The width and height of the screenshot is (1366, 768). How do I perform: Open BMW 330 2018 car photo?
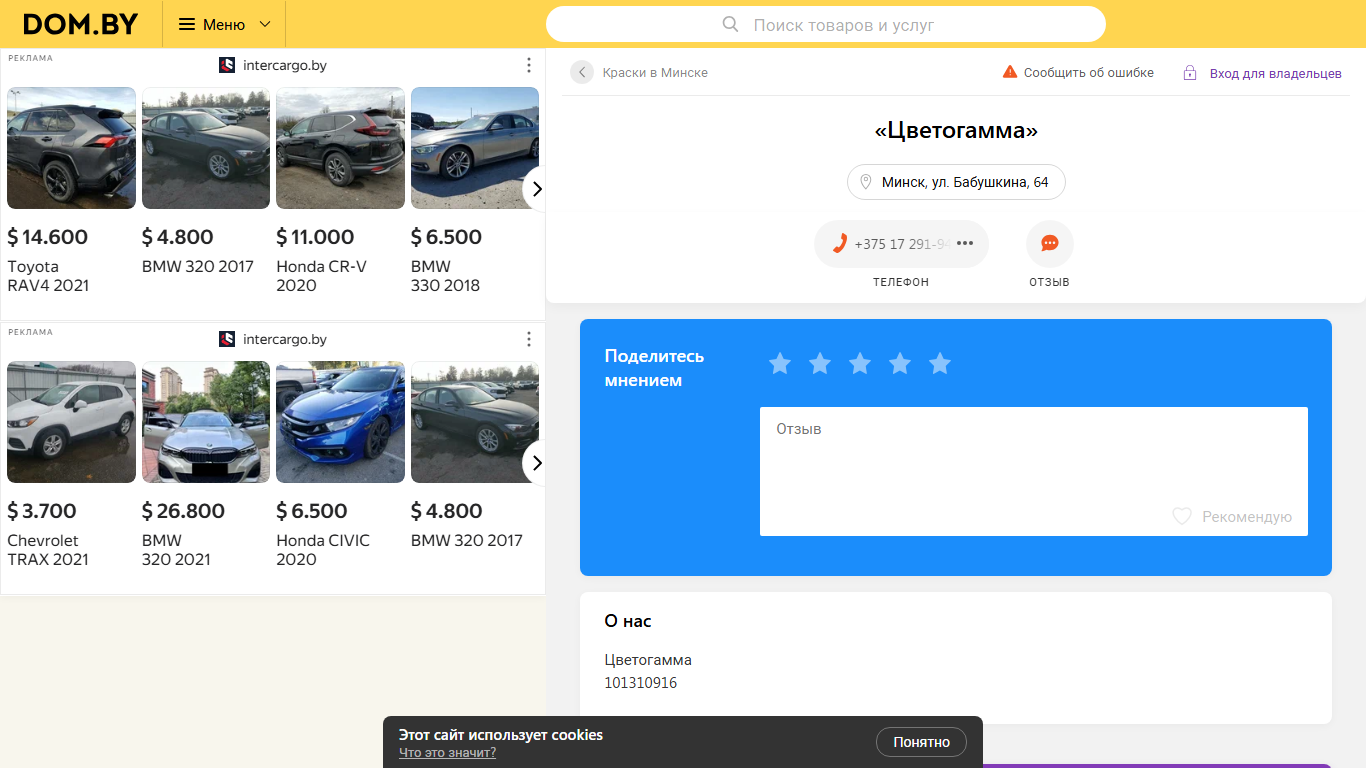(x=475, y=148)
